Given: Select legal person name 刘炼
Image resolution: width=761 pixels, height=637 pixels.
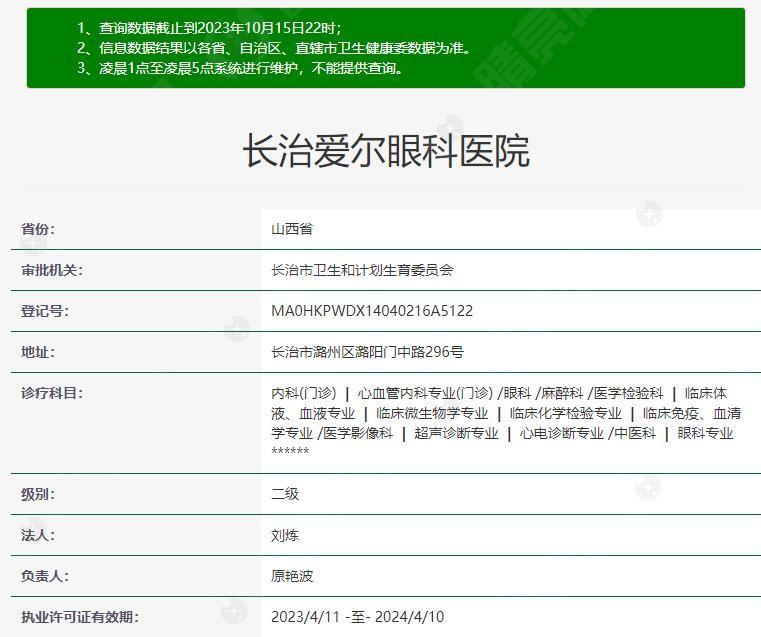Looking at the screenshot, I should [x=285, y=535].
